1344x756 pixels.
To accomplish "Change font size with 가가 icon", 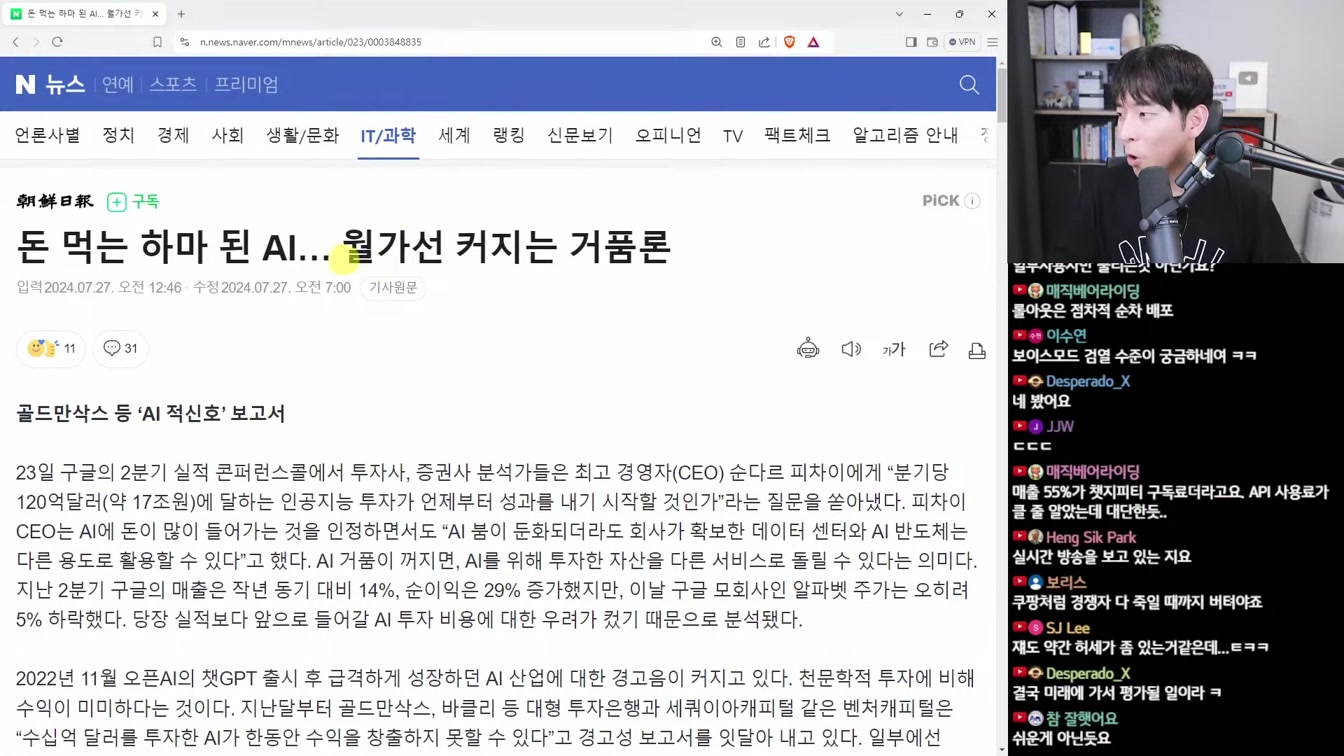I will (894, 349).
